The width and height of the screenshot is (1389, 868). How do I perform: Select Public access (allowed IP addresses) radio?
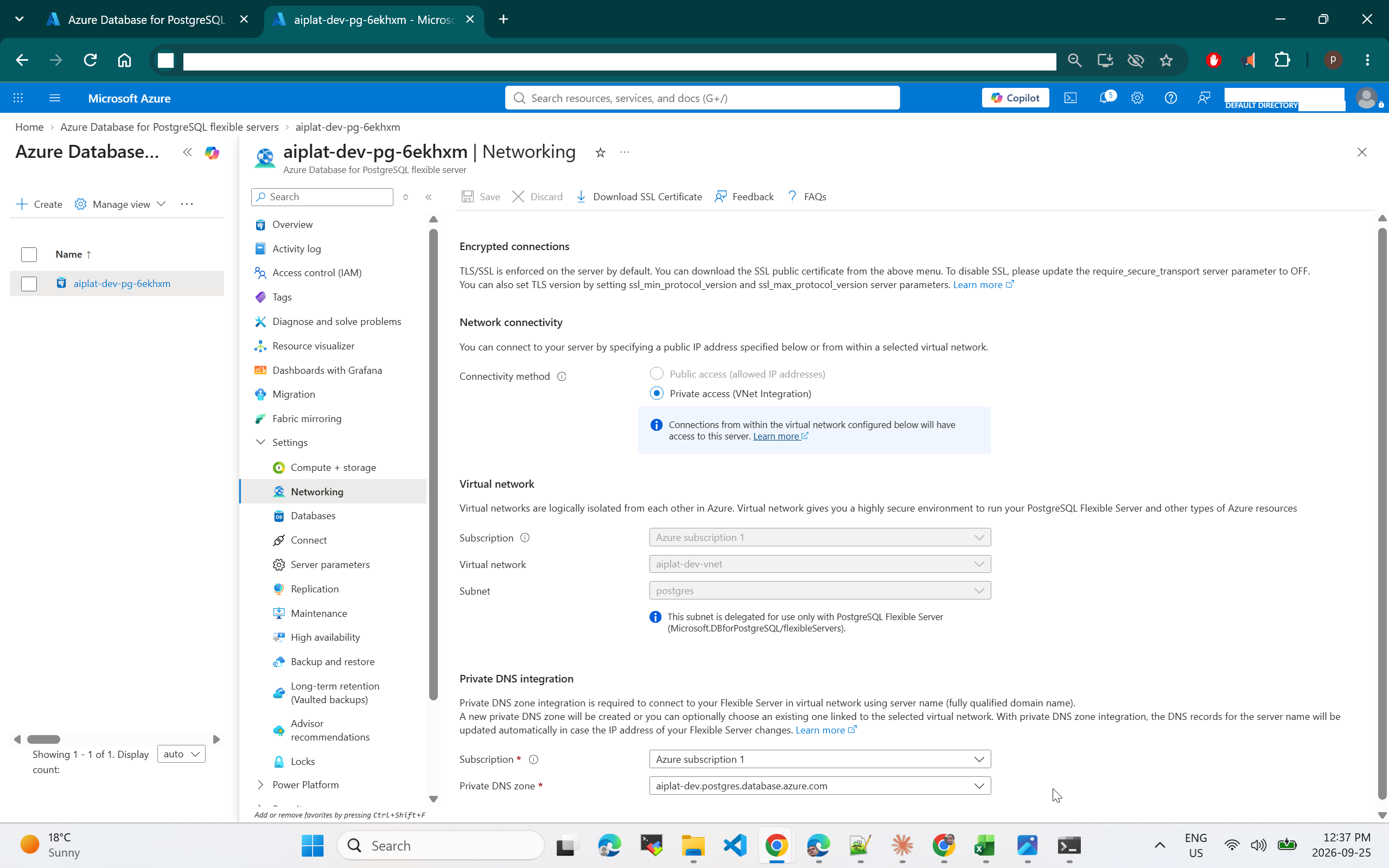coord(656,374)
